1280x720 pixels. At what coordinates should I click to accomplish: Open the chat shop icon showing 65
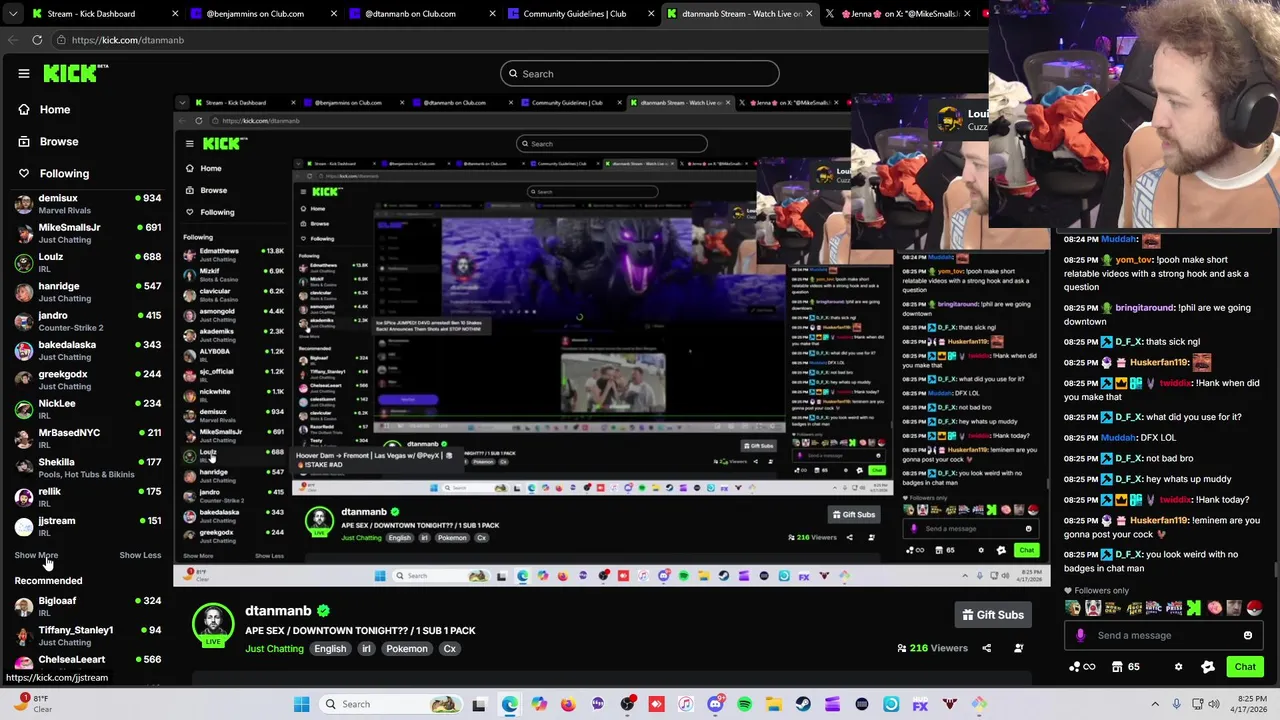point(1126,667)
